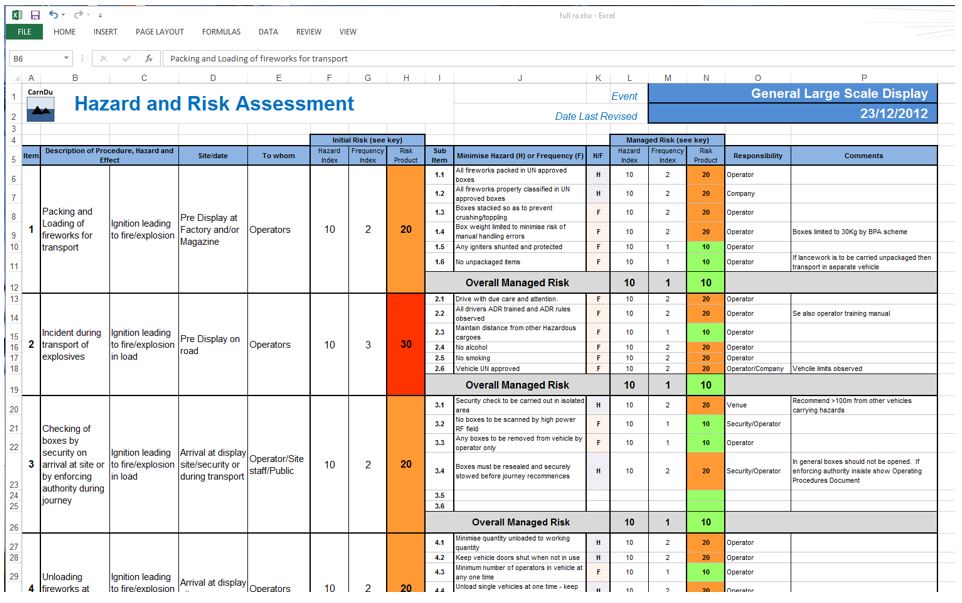The height and width of the screenshot is (603, 962).
Task: Open the FORMULAS ribbon tab
Action: (221, 32)
